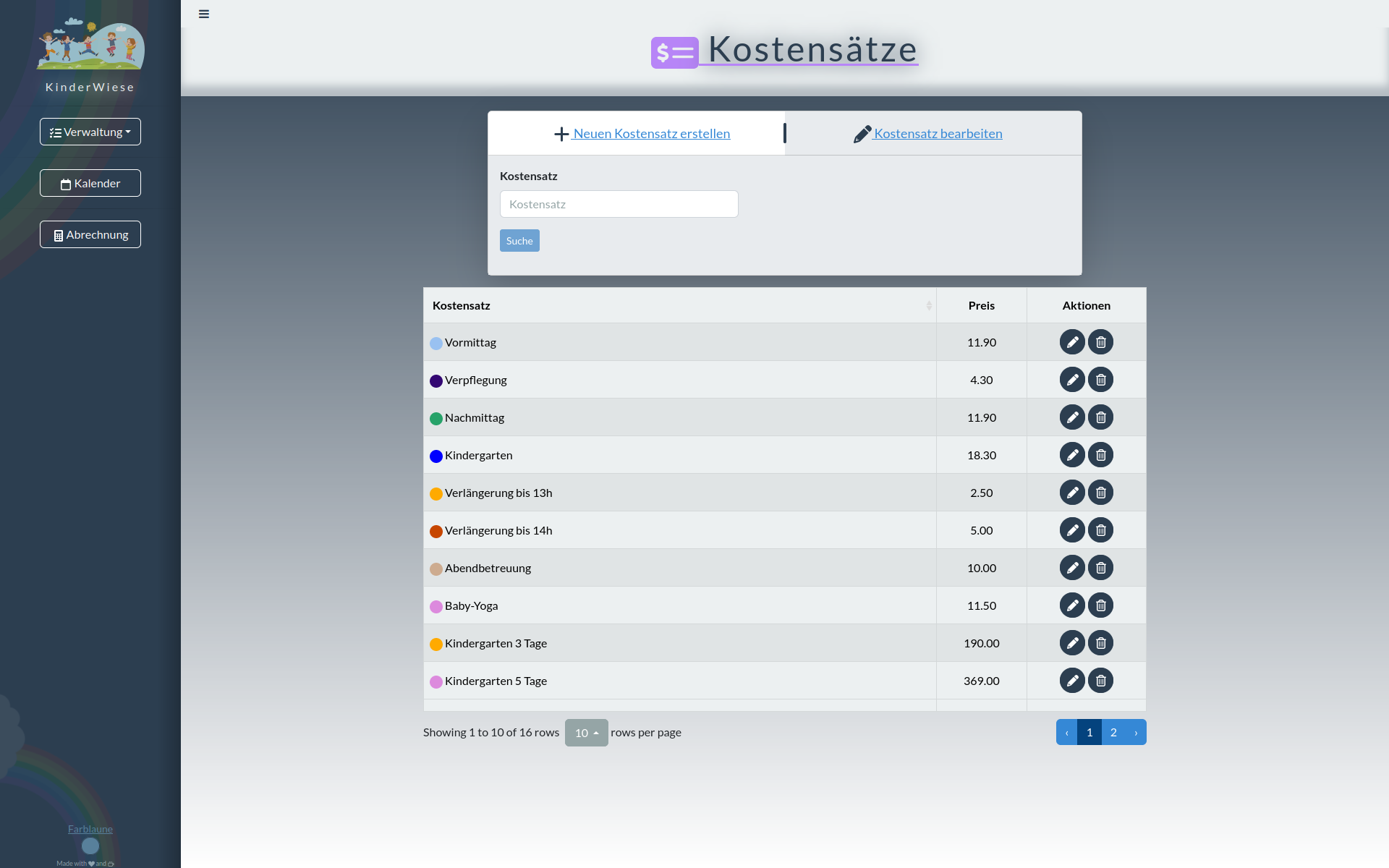Edit the Abendbetreuung cost rate
This screenshot has width=1389, height=868.
1072,568
